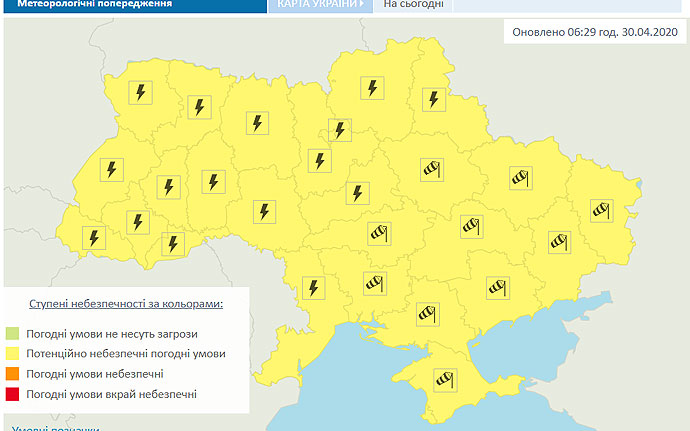Select the thunderstorm icon on Zakarpattia region
Viewport: 690px width, 431px height.
tap(93, 238)
